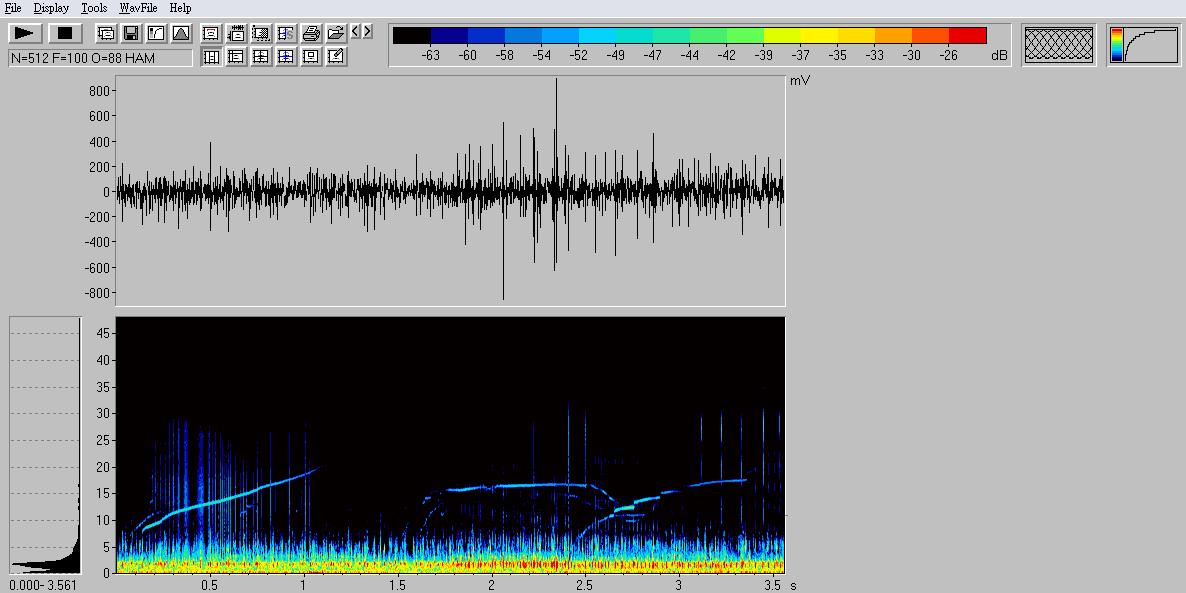
Task: Click the left arrow scroll button
Action: click(356, 32)
